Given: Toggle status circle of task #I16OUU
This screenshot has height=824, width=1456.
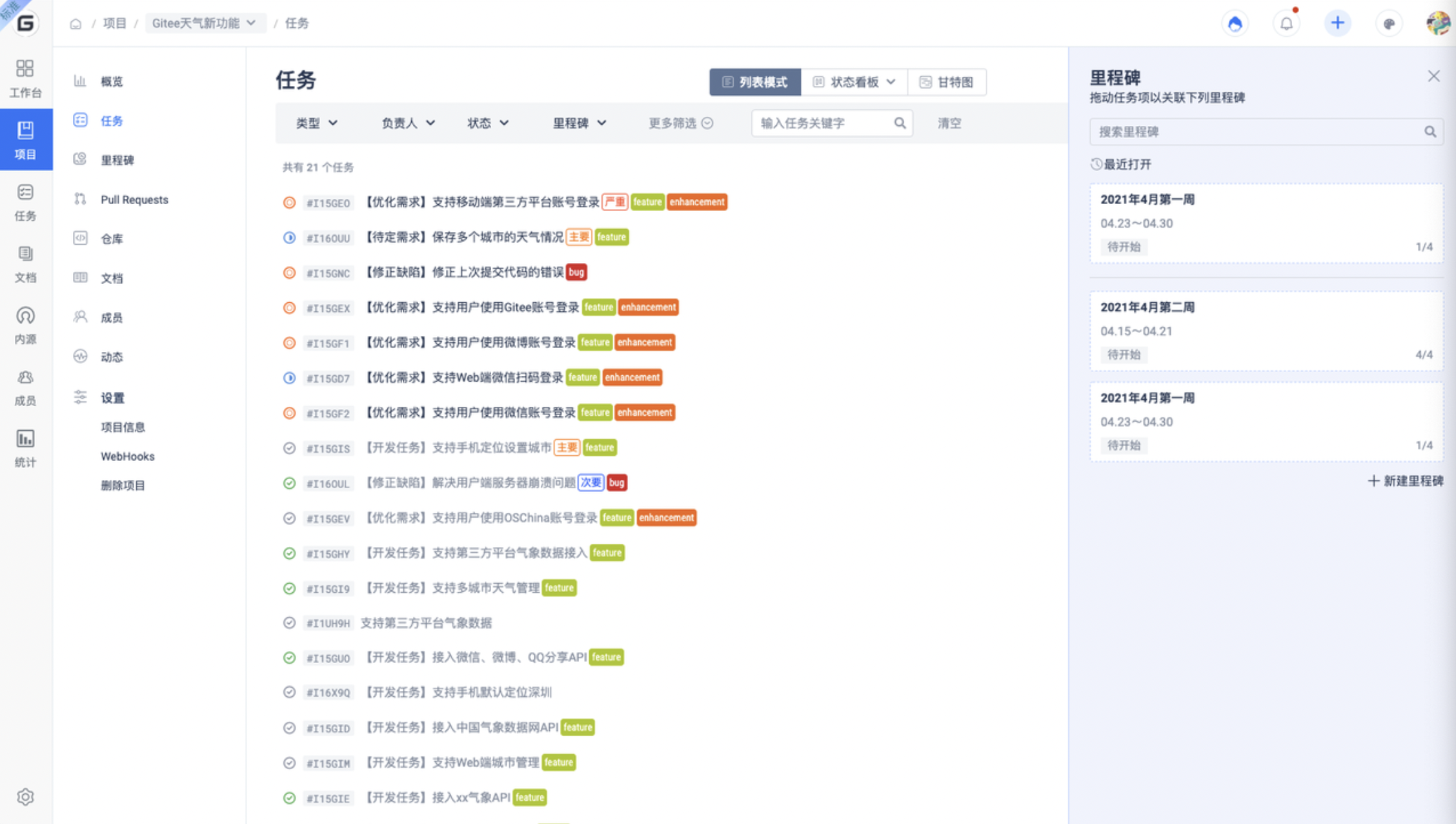Looking at the screenshot, I should (289, 238).
